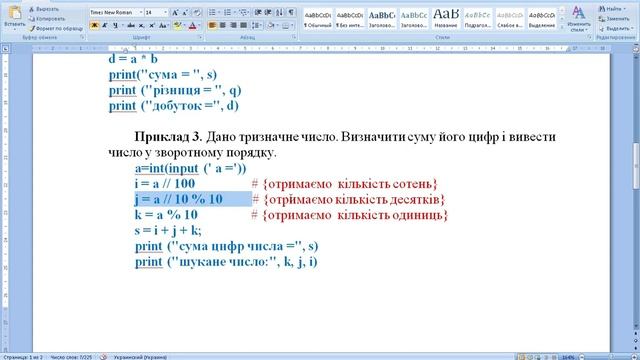This screenshot has width=640, height=360.
Task: Click page count Страница 1 из 2
Action: point(23,357)
